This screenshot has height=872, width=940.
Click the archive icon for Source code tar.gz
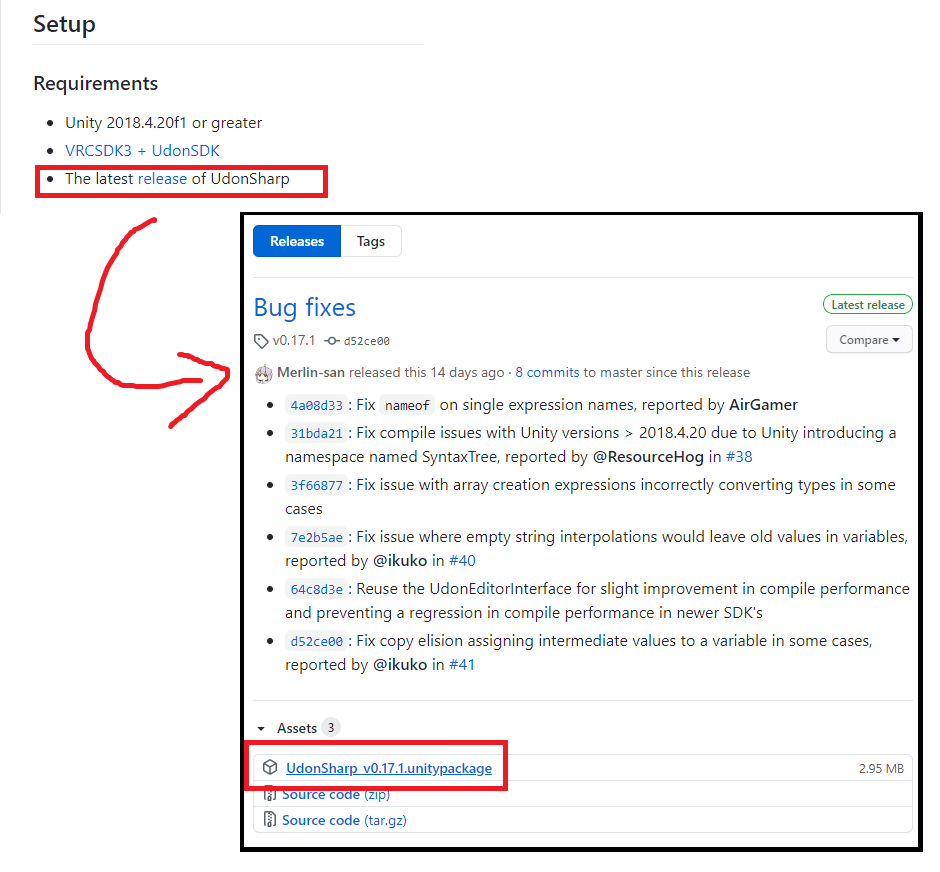pyautogui.click(x=269, y=820)
